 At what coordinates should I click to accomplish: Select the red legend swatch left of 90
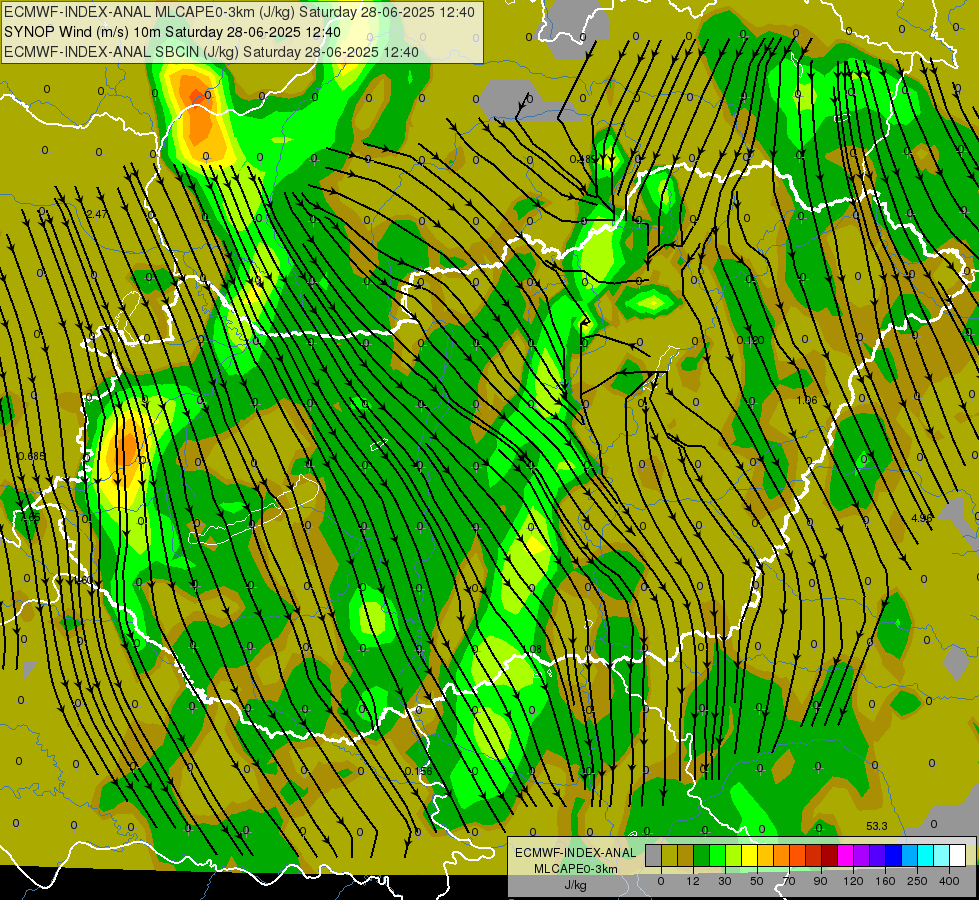[x=814, y=855]
